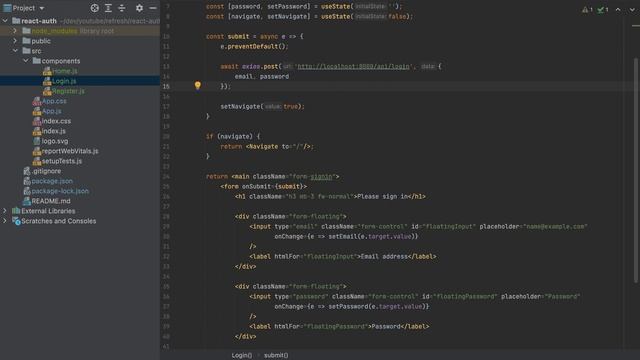
Task: Expand the public folder
Action: [x=15, y=40]
